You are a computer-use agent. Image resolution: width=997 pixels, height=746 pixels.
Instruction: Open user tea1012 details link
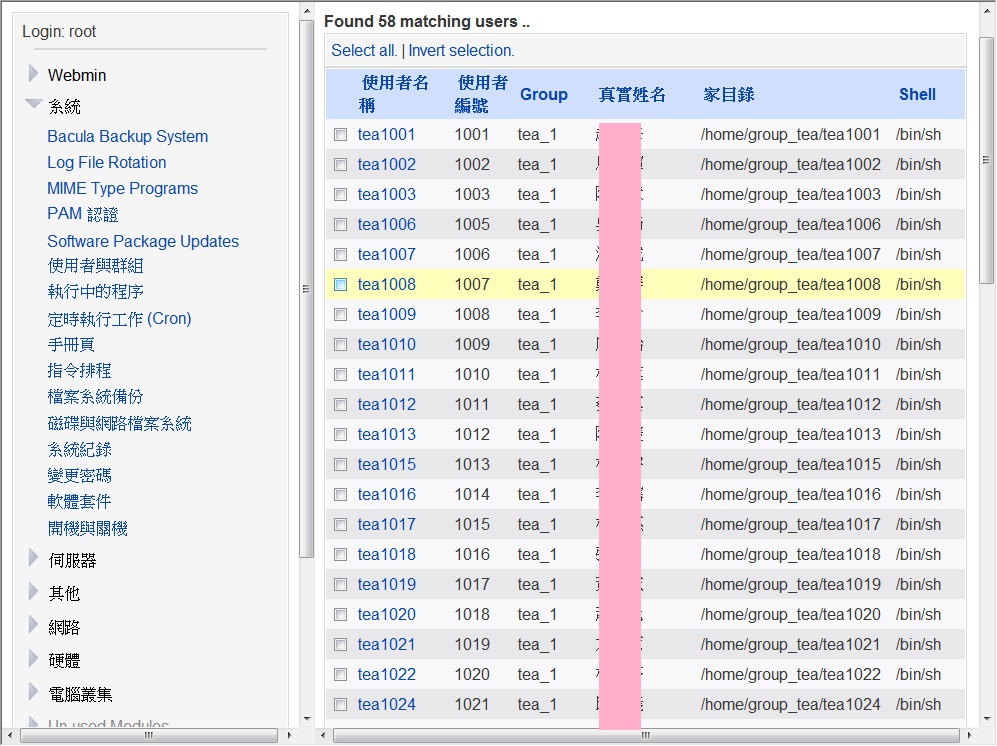point(386,404)
